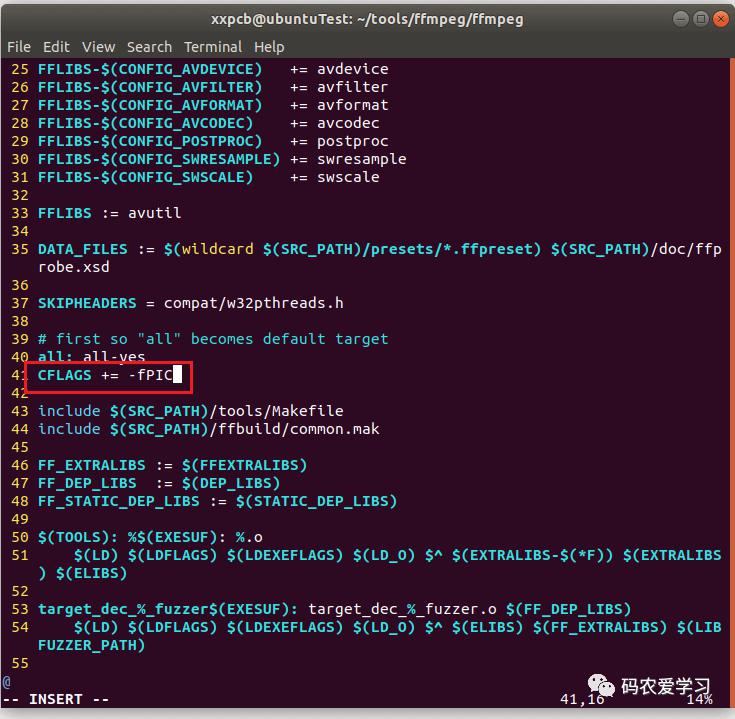Click the word avutil on line 33

[155, 213]
